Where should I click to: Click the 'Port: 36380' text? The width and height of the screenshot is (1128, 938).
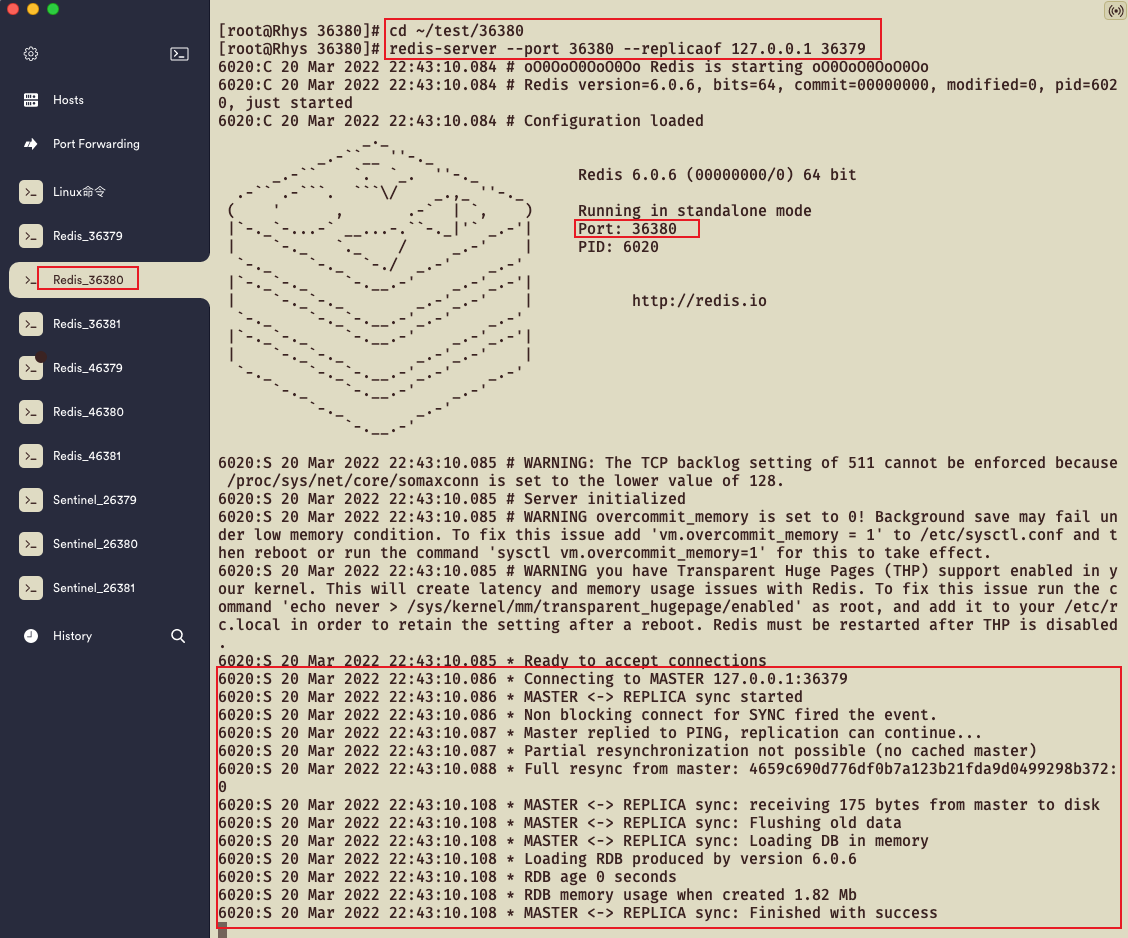click(627, 229)
